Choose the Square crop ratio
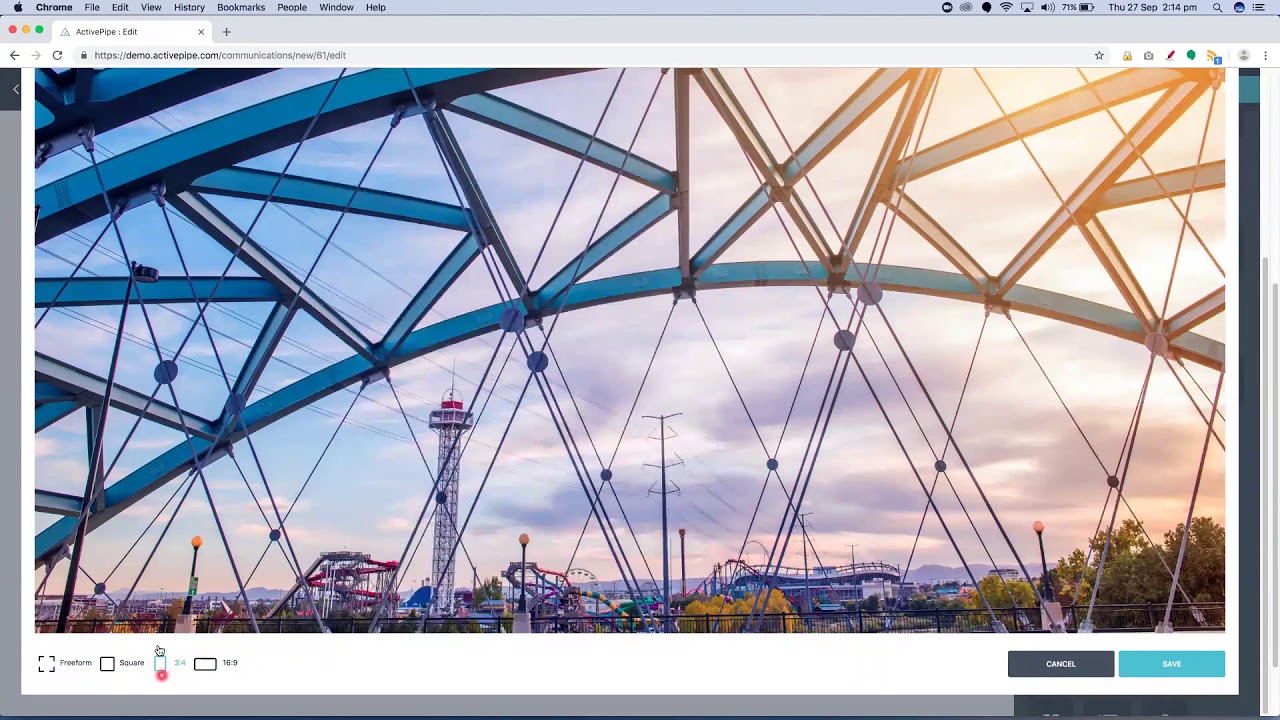Viewport: 1280px width, 720px height. (x=122, y=664)
